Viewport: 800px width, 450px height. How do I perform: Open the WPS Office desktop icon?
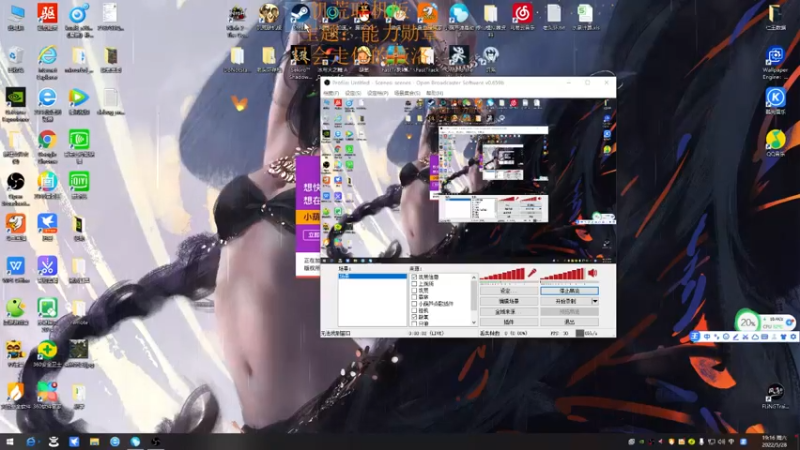pos(16,268)
